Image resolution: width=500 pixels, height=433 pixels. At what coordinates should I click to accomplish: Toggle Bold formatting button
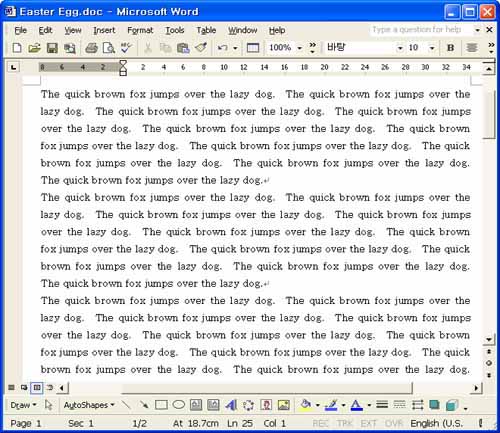click(450, 48)
